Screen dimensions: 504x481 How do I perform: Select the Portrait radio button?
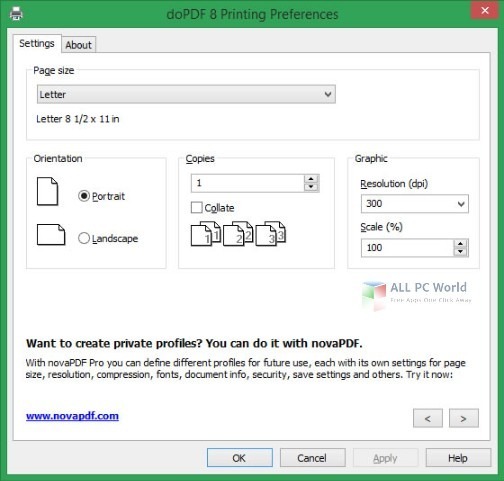pyautogui.click(x=84, y=196)
